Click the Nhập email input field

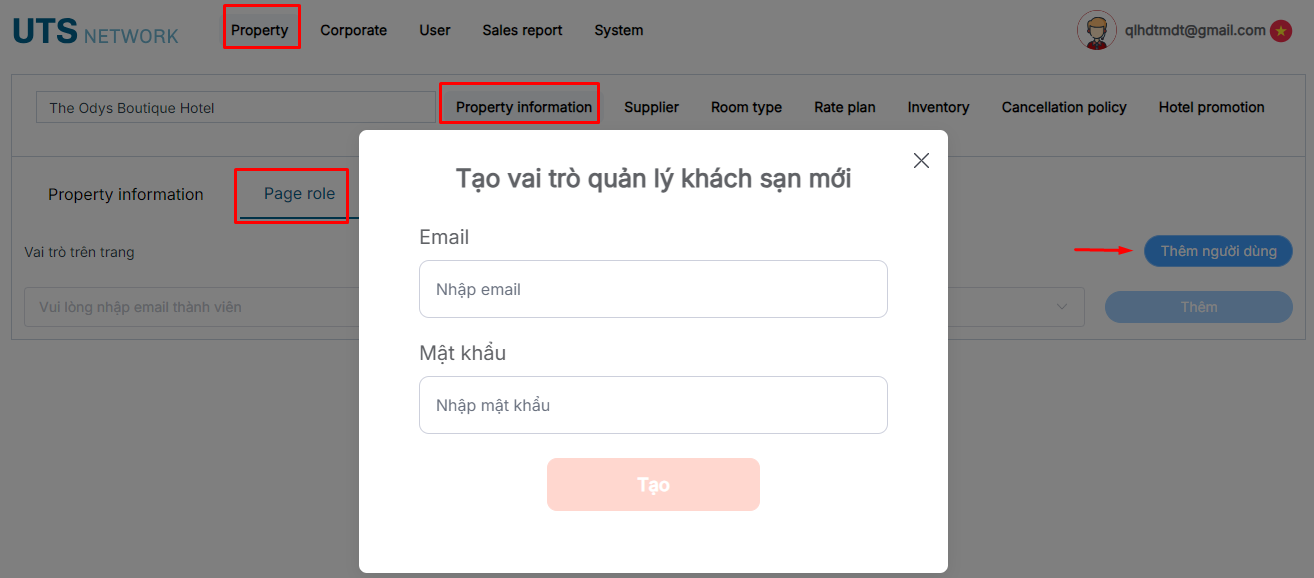pos(653,289)
